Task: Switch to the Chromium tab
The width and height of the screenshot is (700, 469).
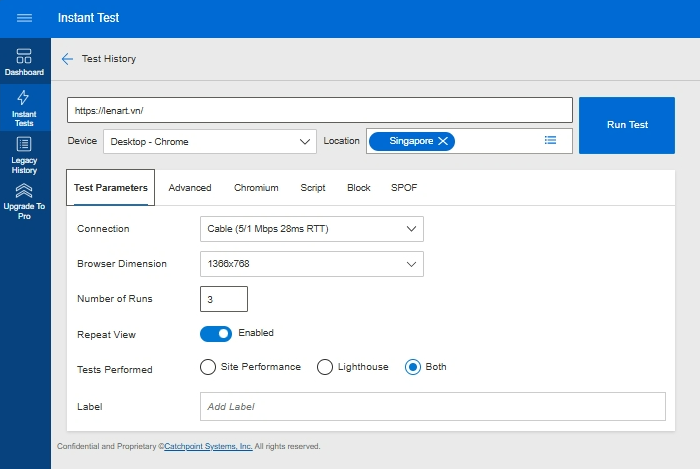Action: [x=256, y=188]
